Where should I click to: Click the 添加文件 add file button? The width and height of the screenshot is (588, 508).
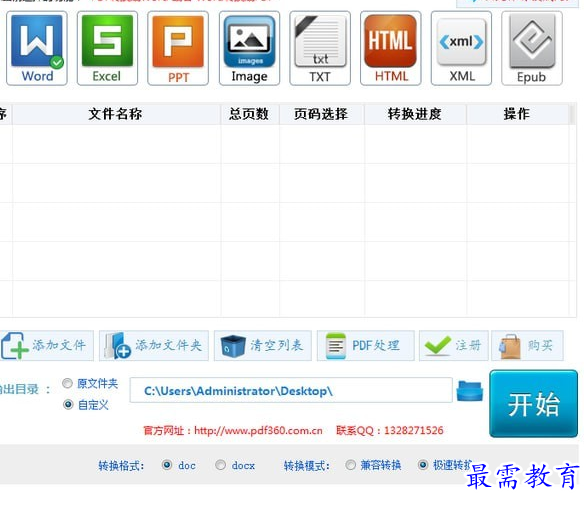[x=46, y=346]
